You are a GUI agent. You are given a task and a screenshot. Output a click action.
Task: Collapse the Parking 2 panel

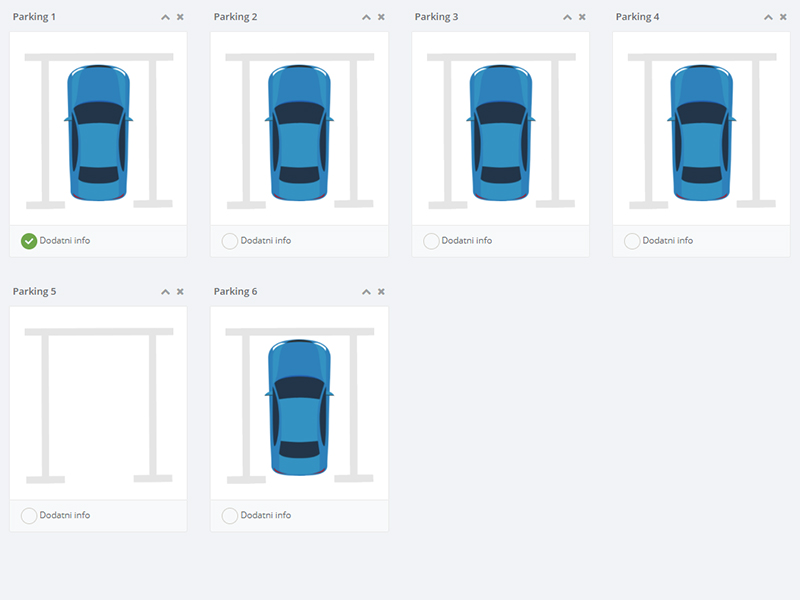pos(366,17)
